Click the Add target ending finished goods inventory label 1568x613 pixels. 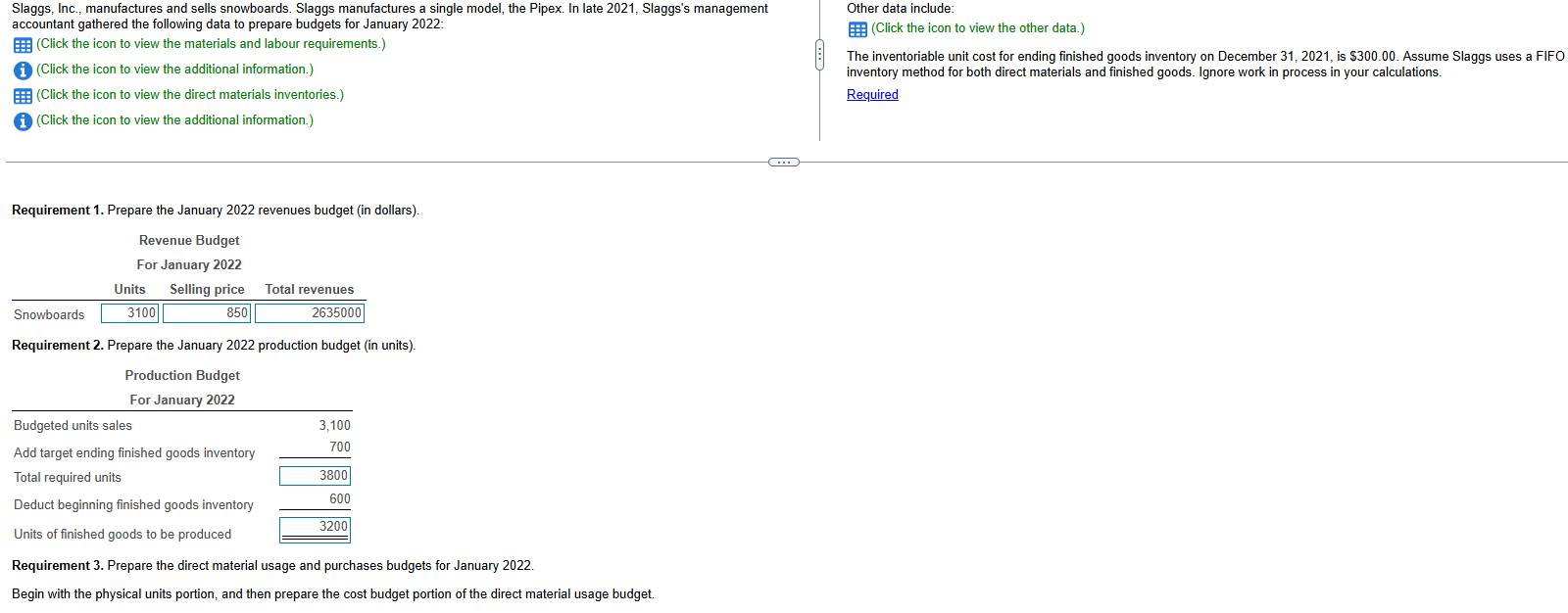pos(134,453)
